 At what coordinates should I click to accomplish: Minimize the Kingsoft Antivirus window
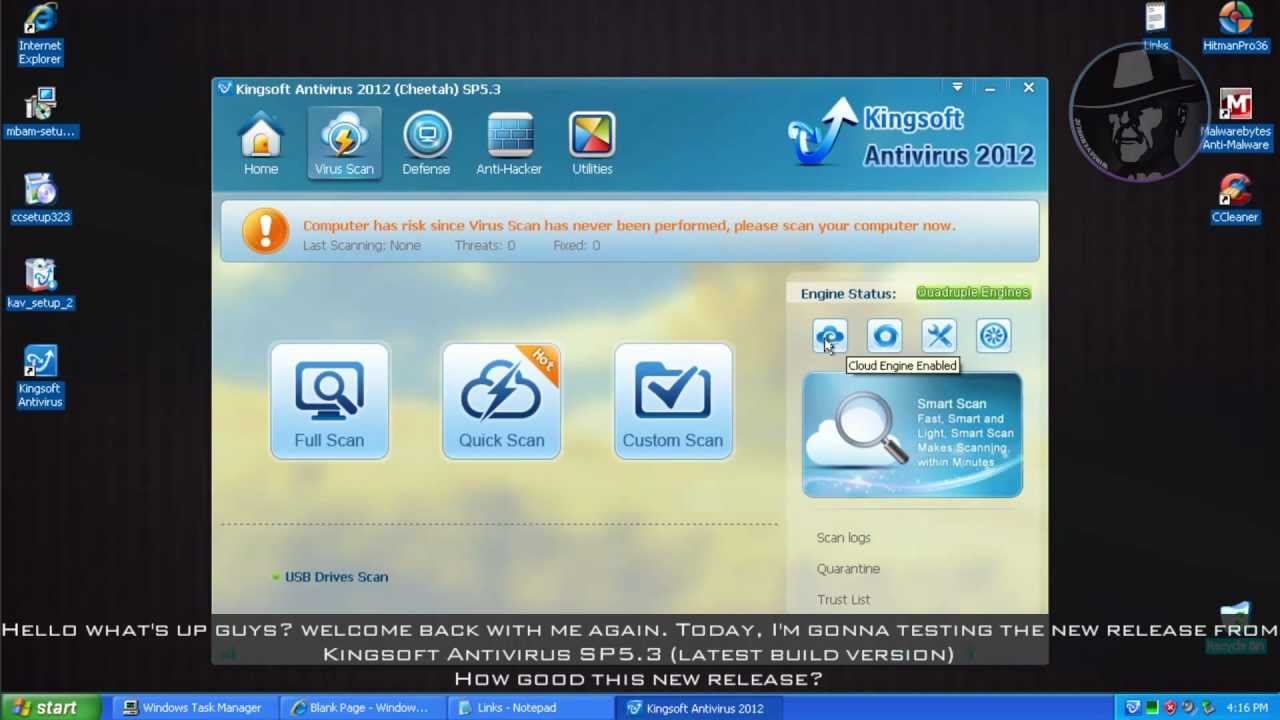990,88
